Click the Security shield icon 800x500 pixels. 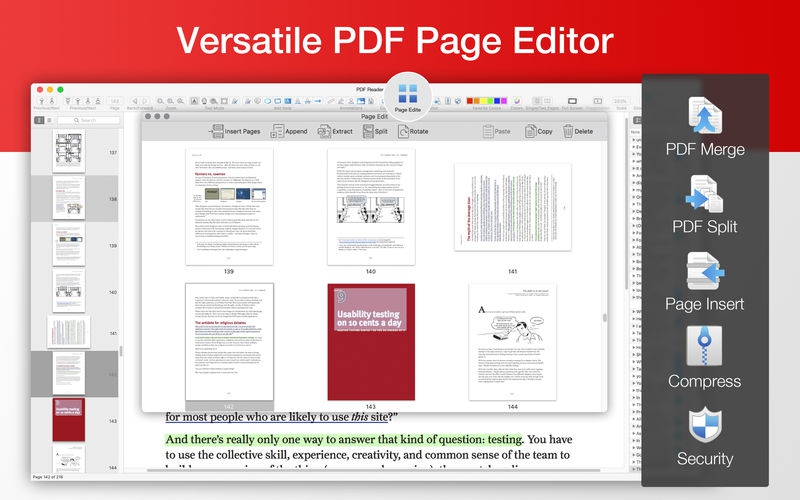click(705, 424)
